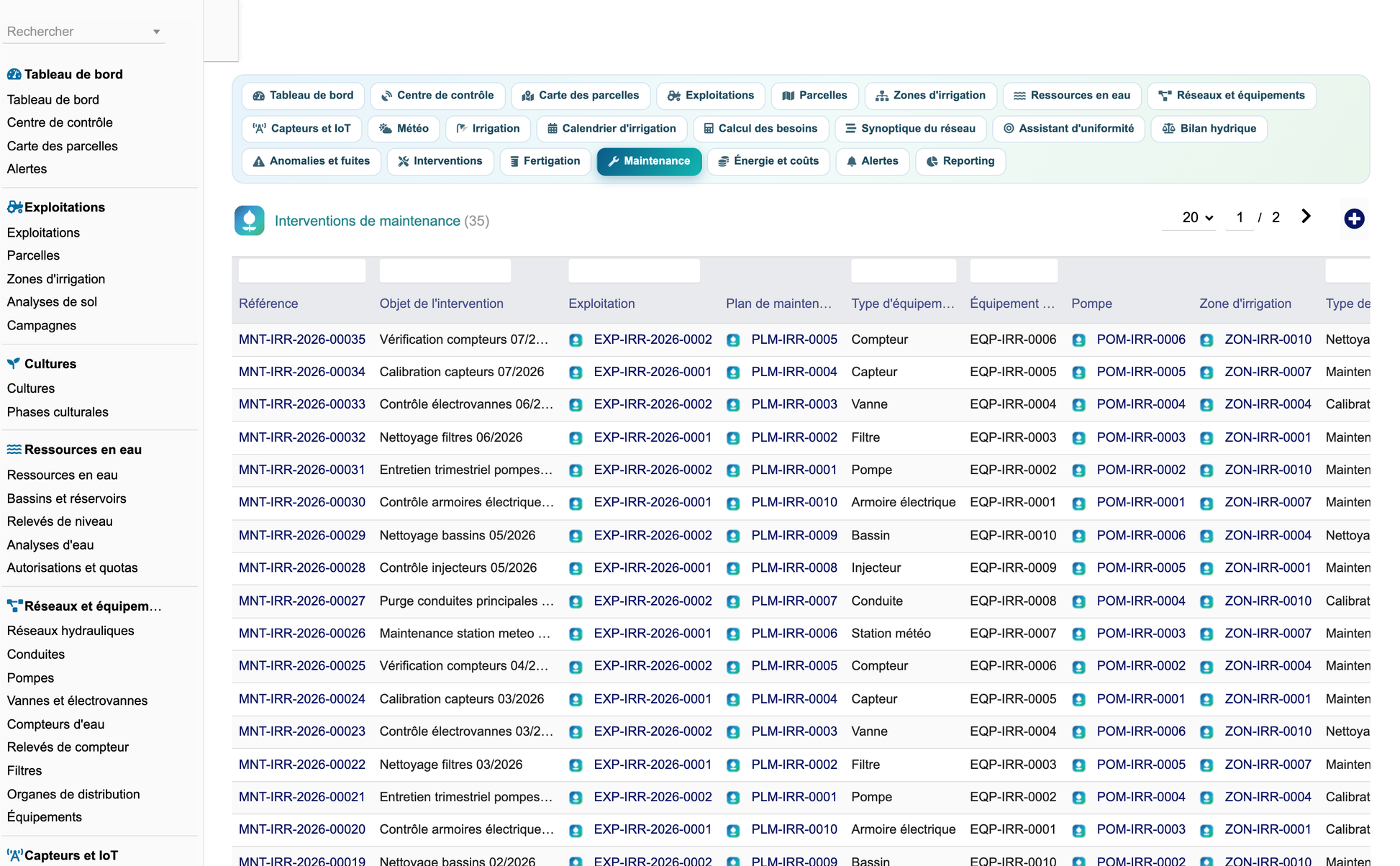
Task: Select Synoptique du réseau tab
Action: click(x=910, y=129)
